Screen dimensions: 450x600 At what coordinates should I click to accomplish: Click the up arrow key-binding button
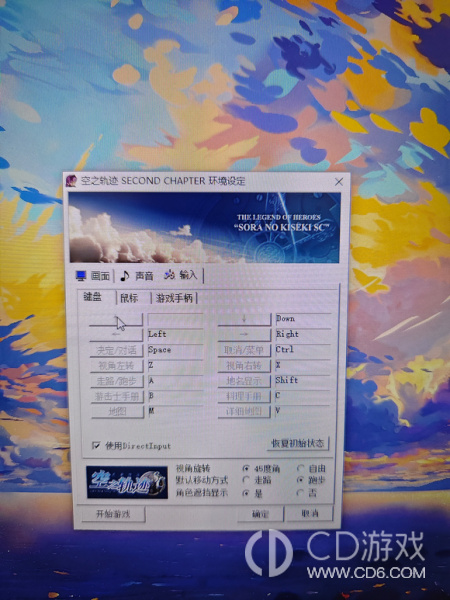click(116, 319)
